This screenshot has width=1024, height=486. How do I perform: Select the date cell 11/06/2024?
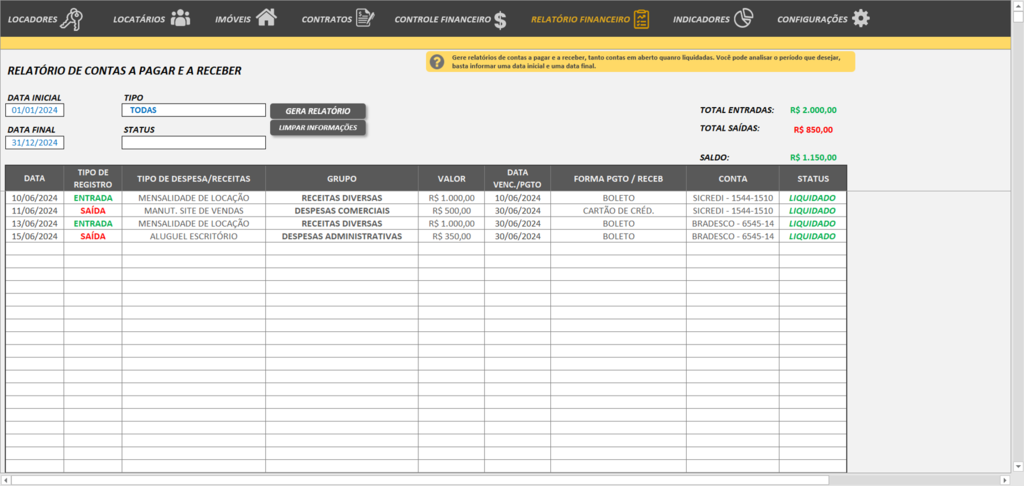pyautogui.click(x=35, y=210)
